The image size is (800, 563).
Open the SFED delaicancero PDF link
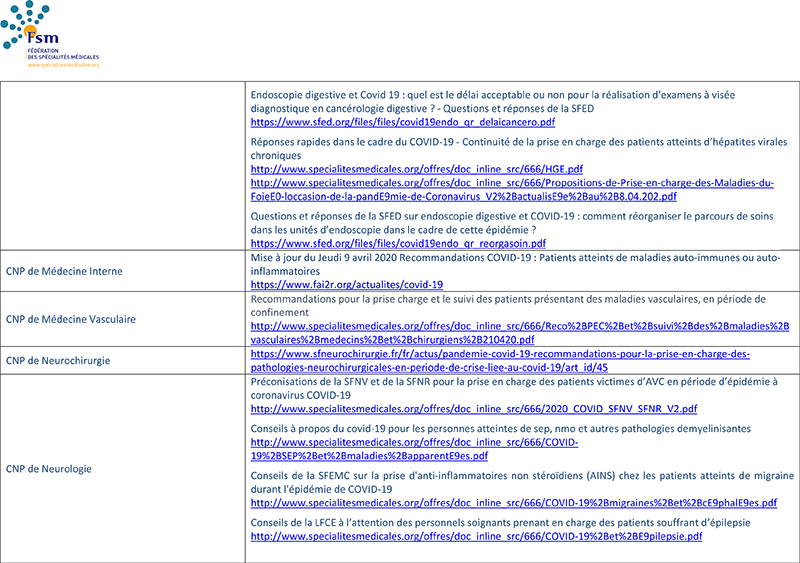click(403, 122)
